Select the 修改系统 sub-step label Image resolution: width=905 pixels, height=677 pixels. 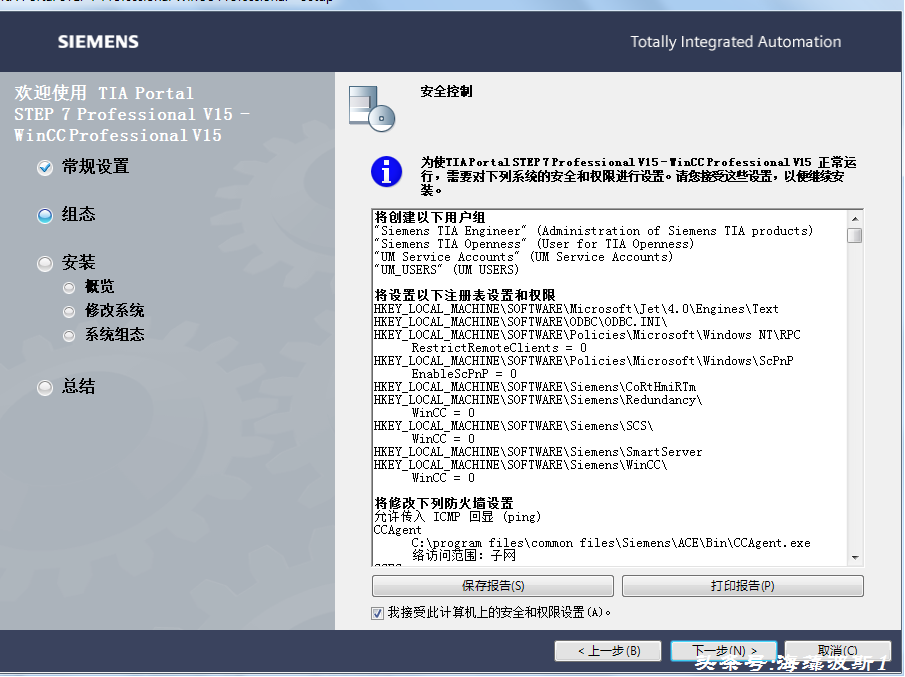[x=115, y=311]
